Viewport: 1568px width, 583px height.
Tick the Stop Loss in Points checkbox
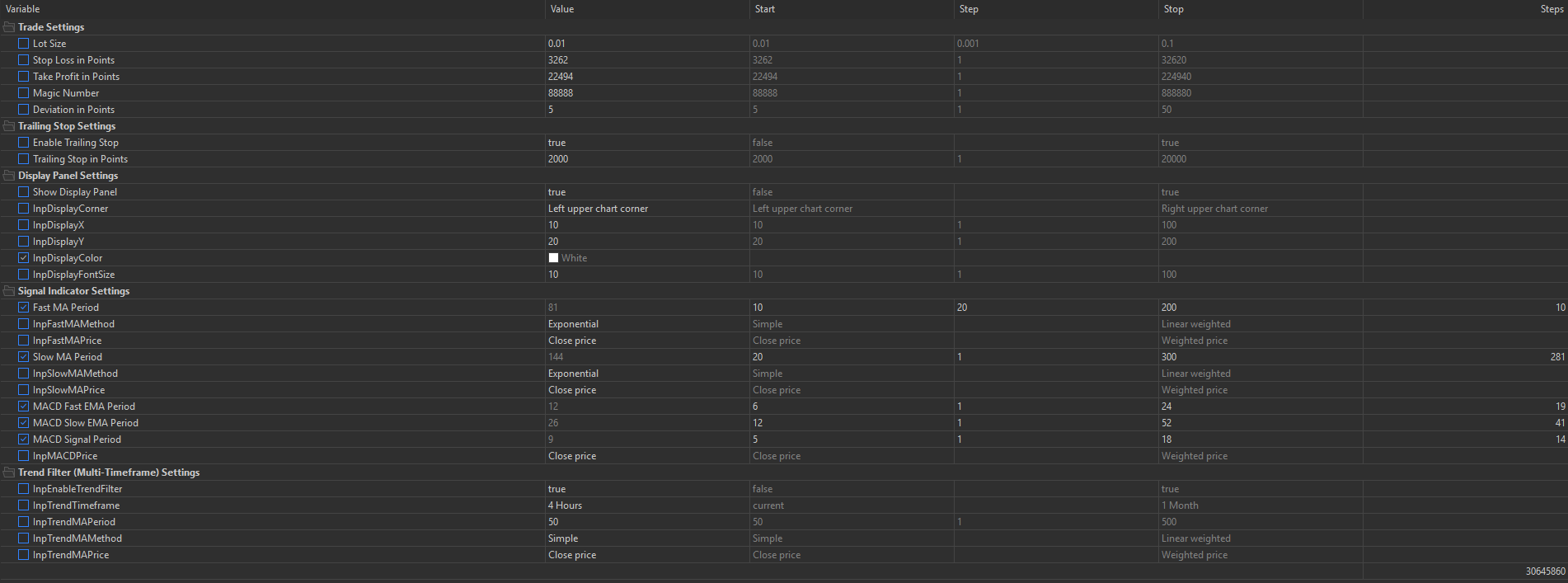point(23,60)
